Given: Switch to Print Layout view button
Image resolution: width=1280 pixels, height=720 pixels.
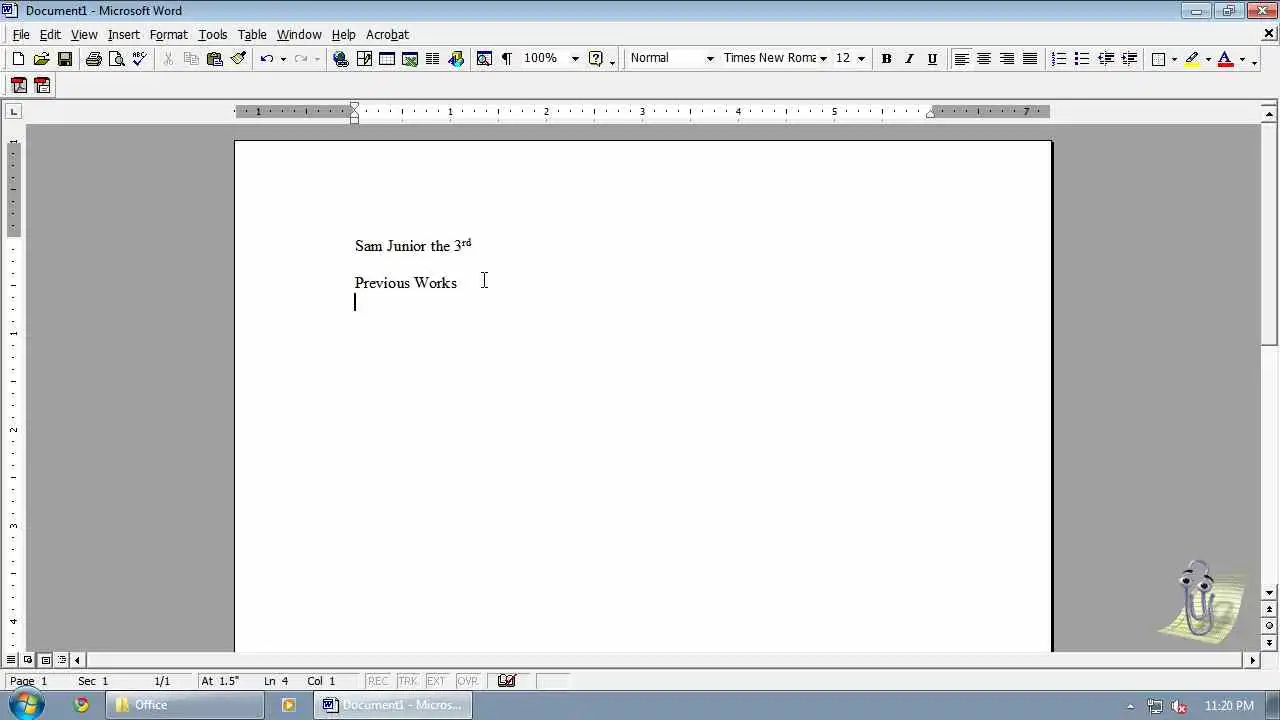Looking at the screenshot, I should [45, 660].
